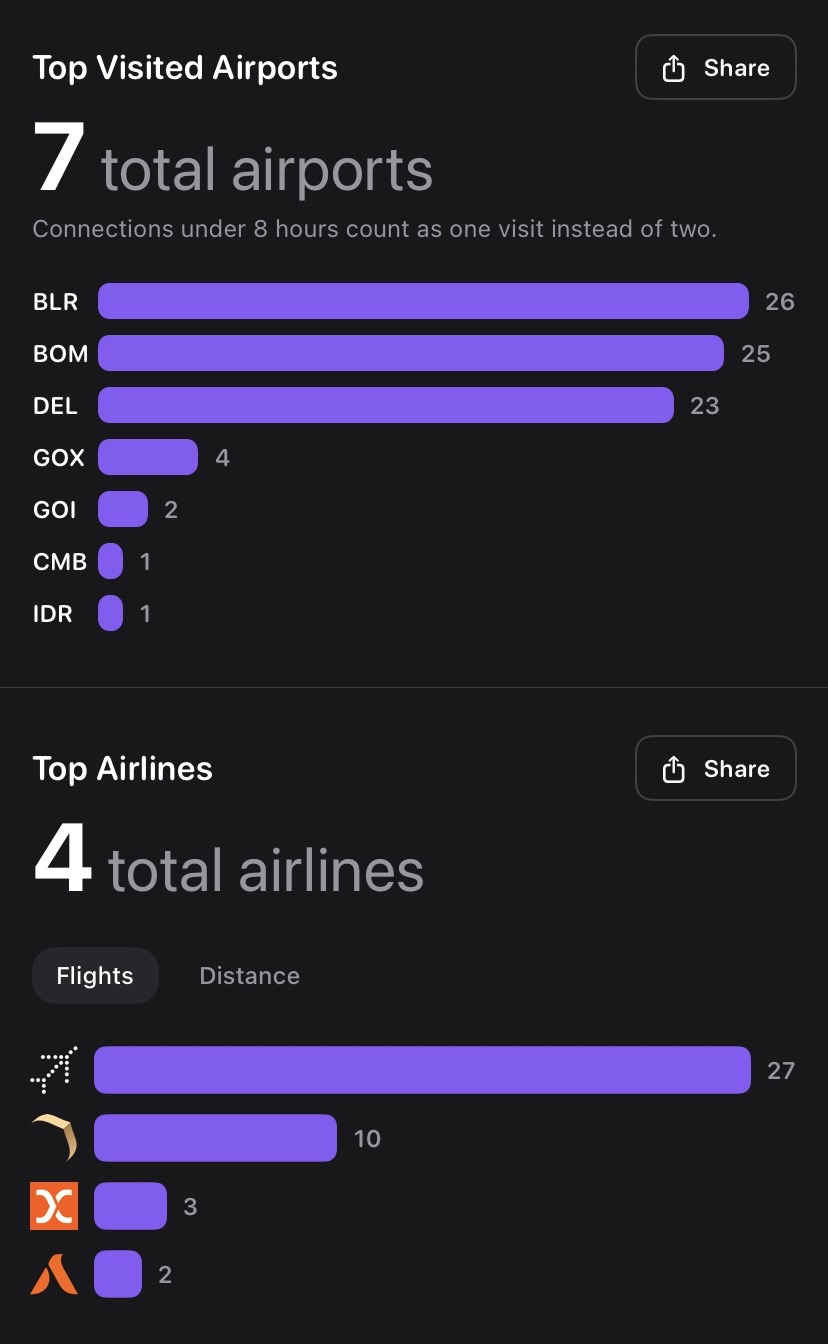
Task: Tap share icon in Top Airlines section
Action: click(x=674, y=769)
